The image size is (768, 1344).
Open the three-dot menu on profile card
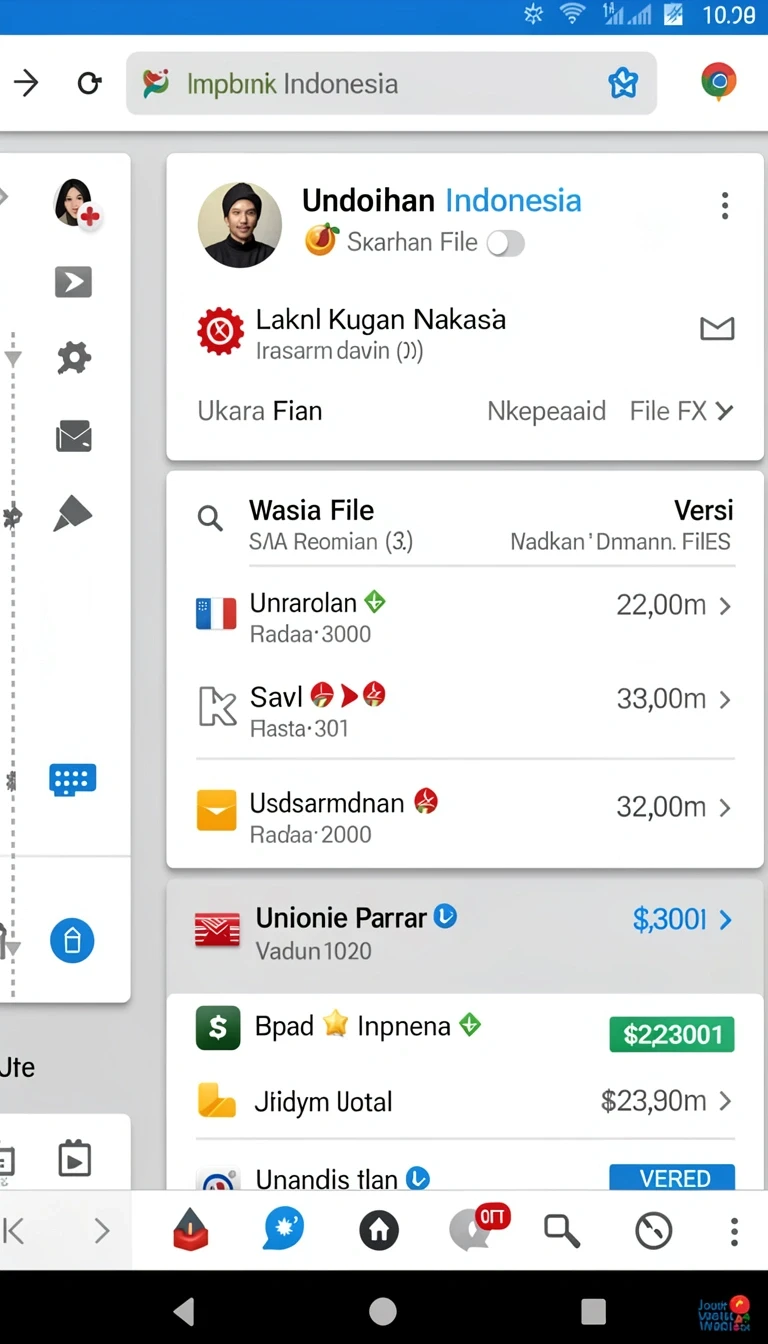pyautogui.click(x=725, y=207)
